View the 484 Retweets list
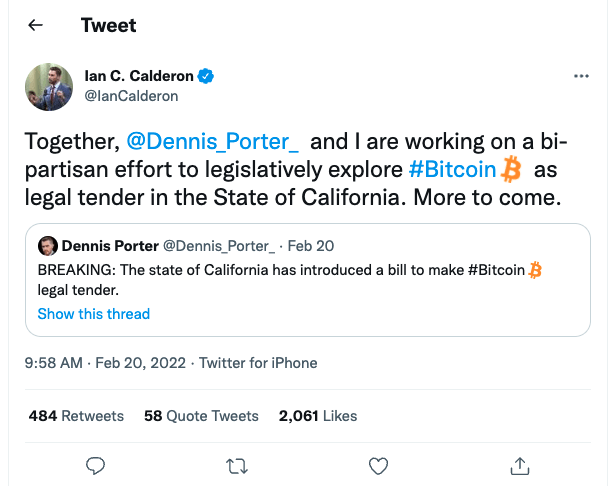This screenshot has width=608, height=486. coord(76,415)
